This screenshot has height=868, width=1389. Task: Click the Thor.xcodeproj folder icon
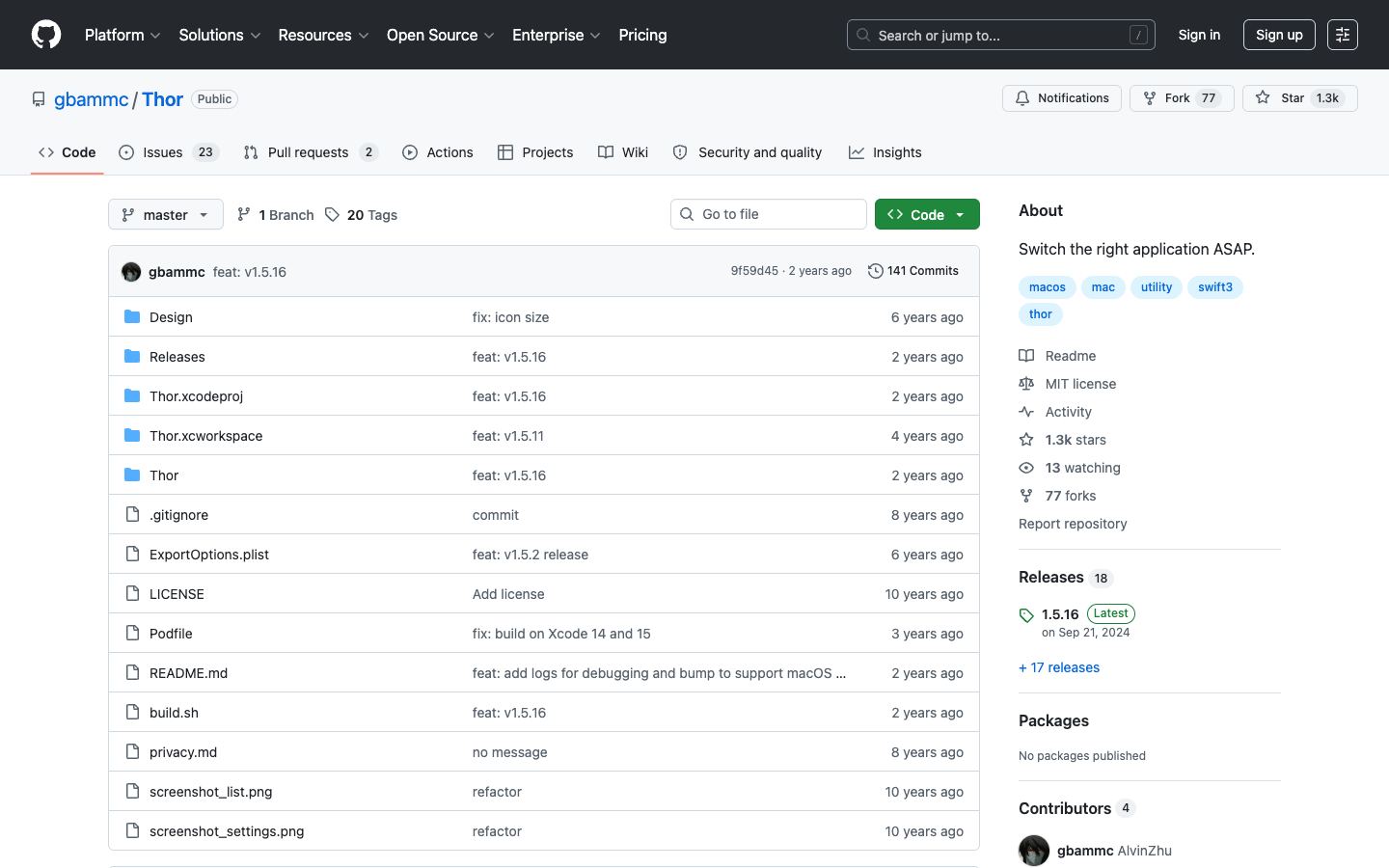132,395
